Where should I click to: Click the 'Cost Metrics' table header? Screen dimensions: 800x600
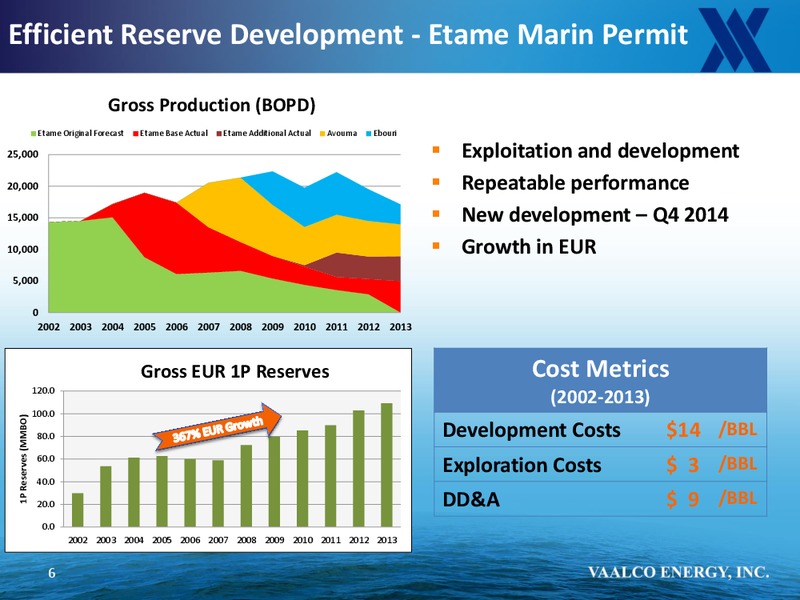point(601,369)
